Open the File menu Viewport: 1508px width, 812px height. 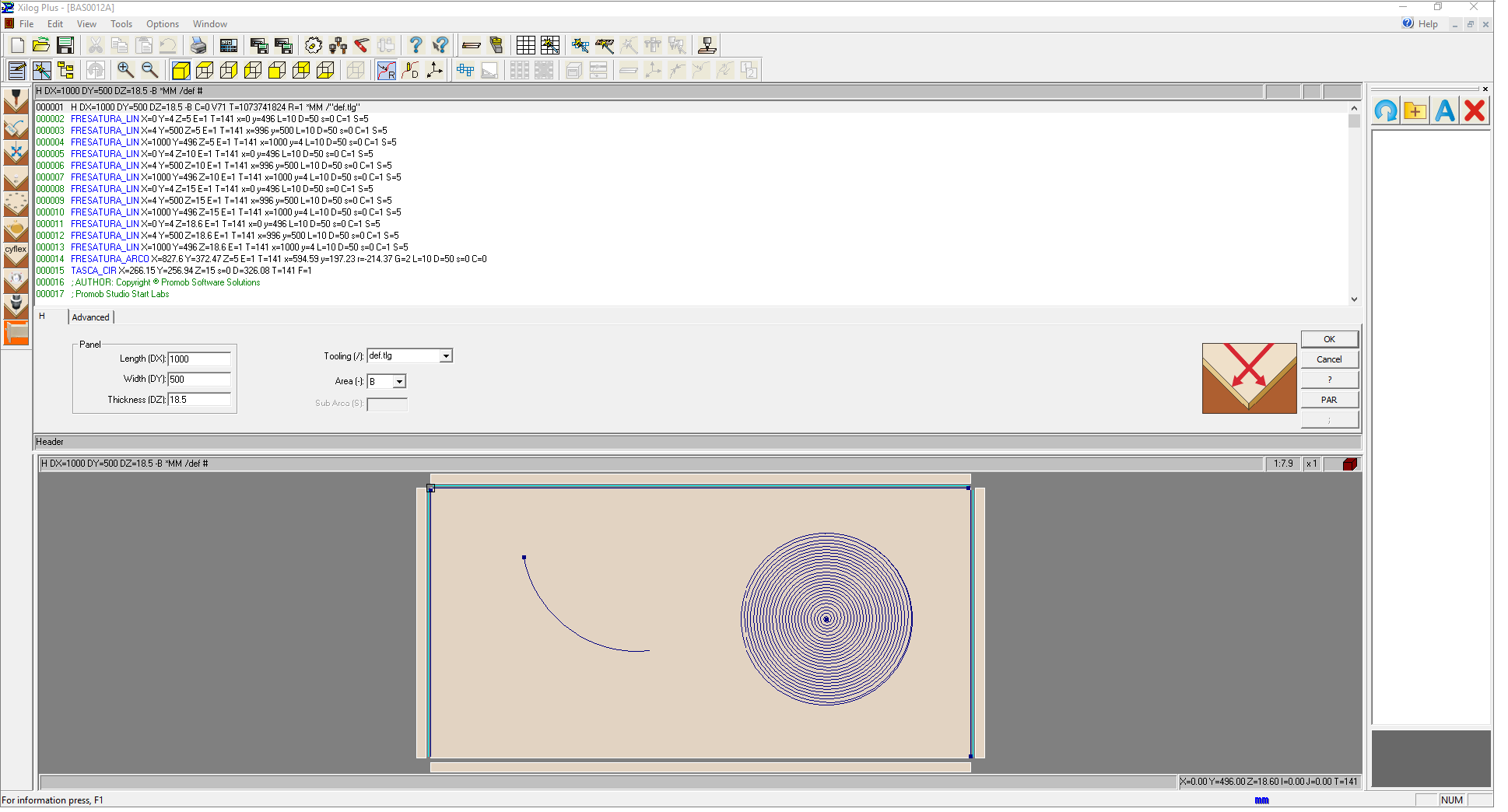[x=26, y=24]
